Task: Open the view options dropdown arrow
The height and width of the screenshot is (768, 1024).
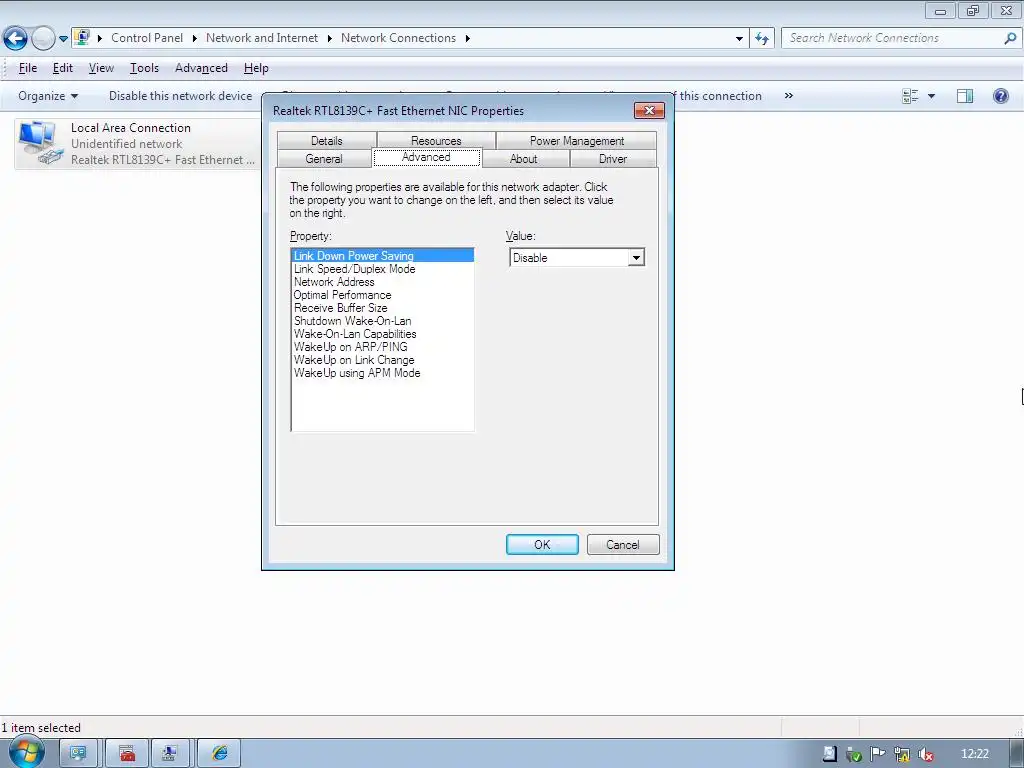Action: click(931, 97)
